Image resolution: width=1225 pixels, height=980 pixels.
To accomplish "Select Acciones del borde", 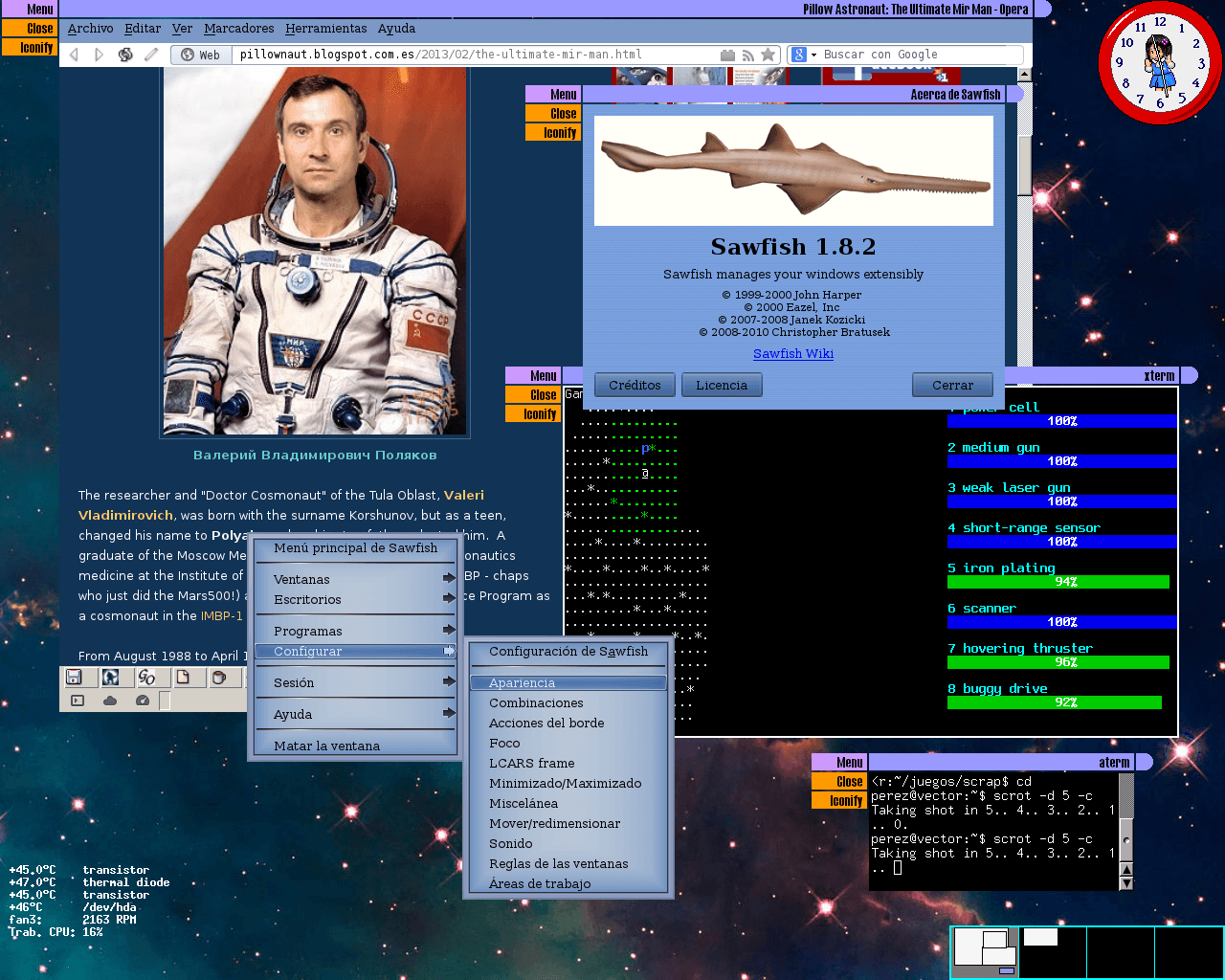I will (x=568, y=723).
